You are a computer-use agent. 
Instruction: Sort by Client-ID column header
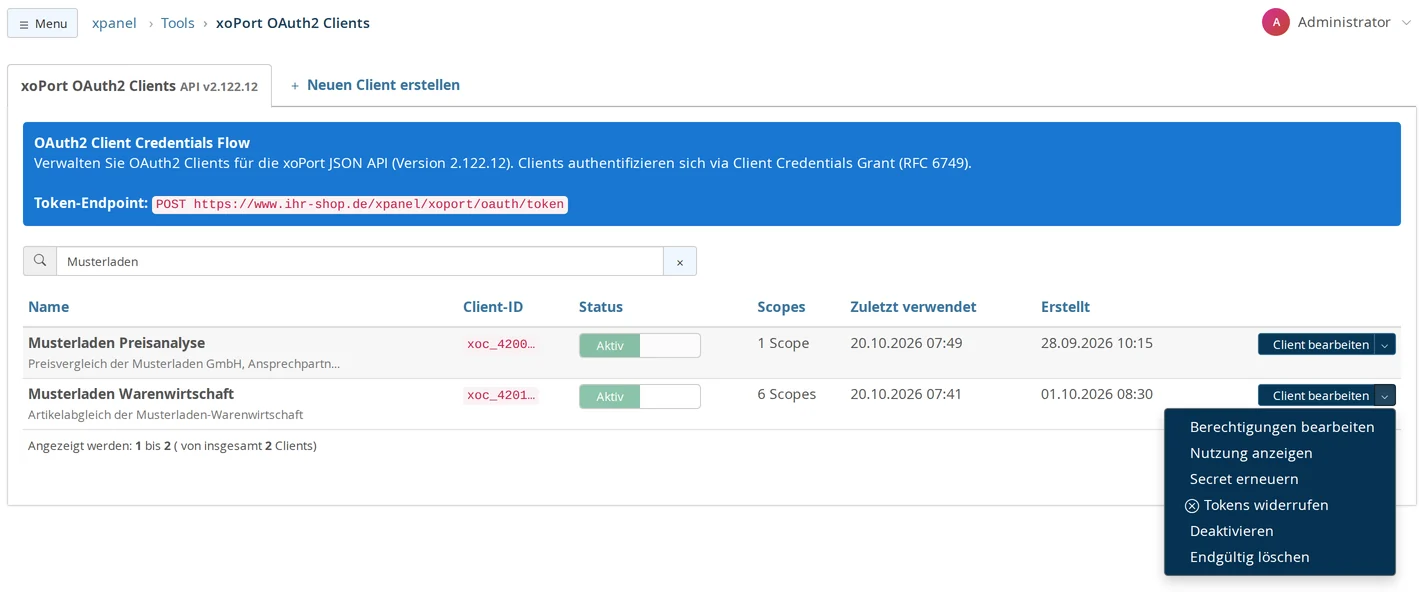[493, 307]
